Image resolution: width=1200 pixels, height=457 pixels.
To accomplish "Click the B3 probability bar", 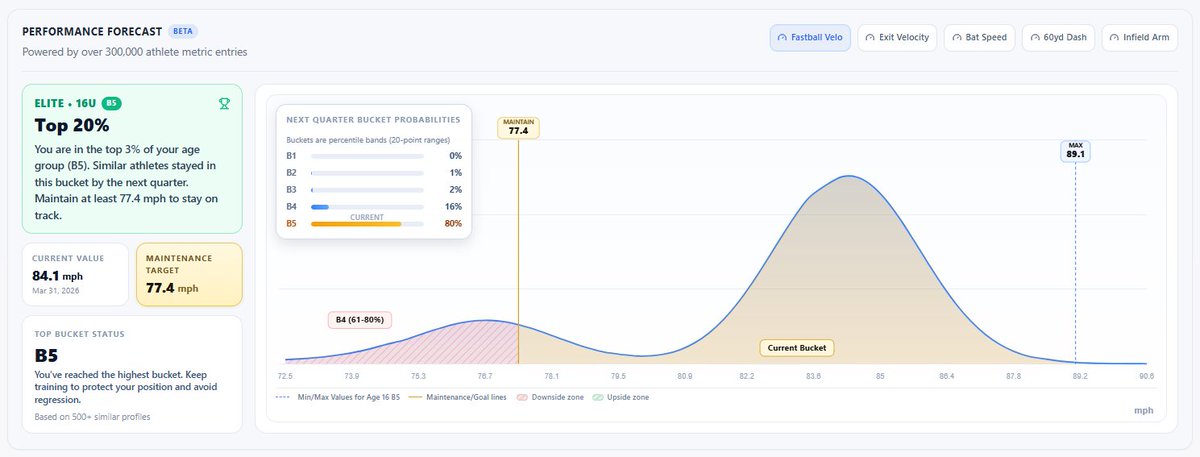I will pyautogui.click(x=367, y=190).
